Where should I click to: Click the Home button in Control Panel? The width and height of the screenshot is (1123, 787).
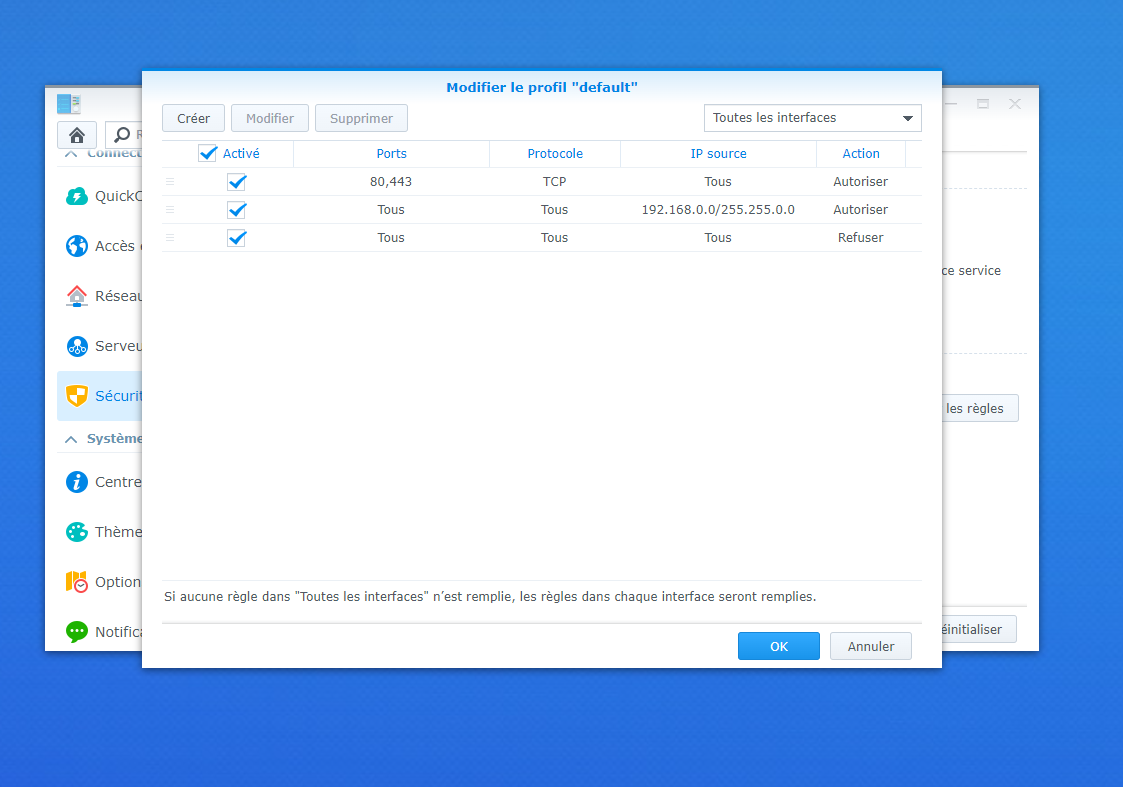pyautogui.click(x=77, y=134)
